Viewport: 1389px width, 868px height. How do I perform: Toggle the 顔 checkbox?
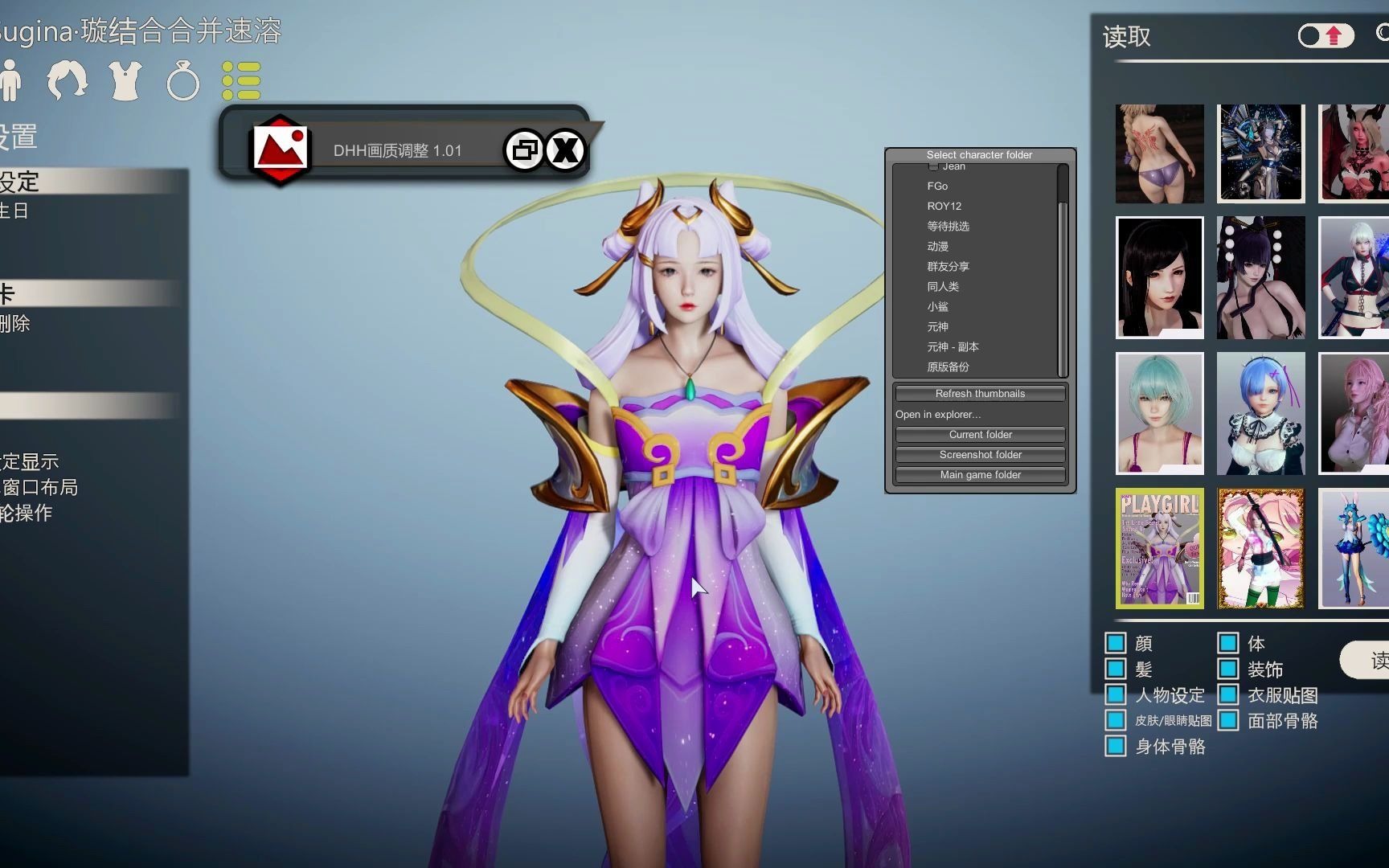1115,643
